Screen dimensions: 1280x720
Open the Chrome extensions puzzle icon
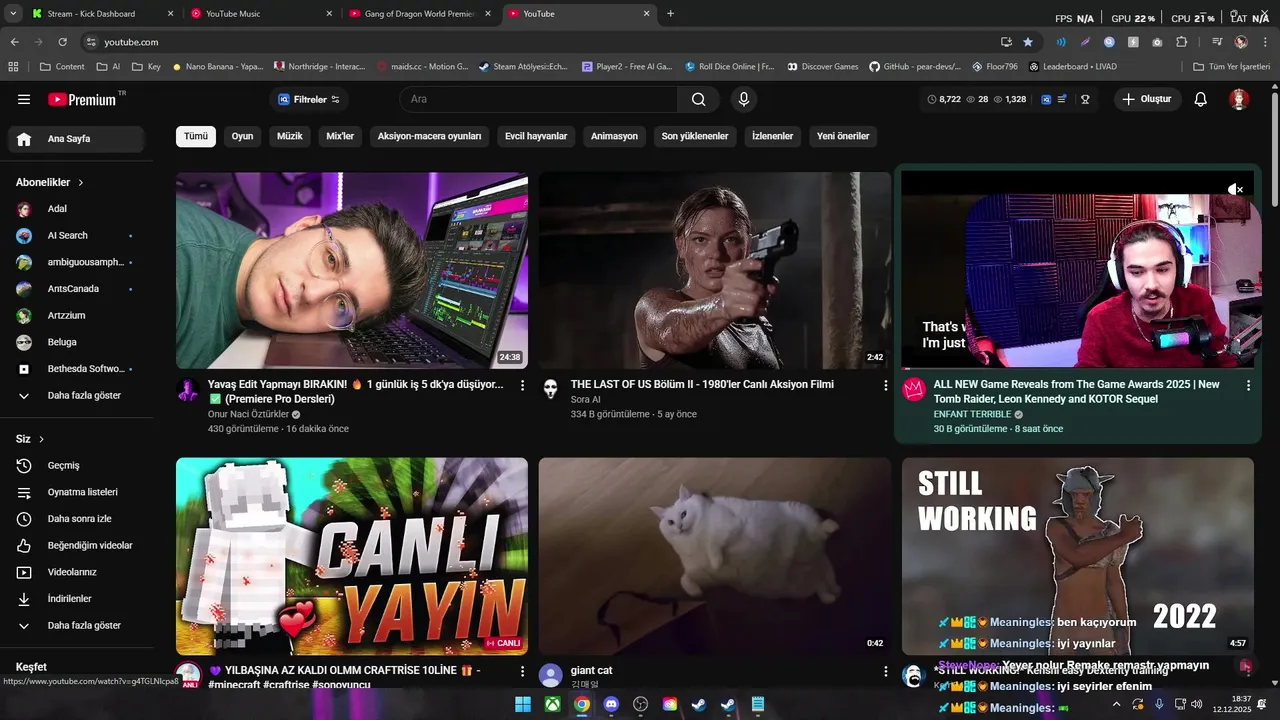coord(1181,42)
